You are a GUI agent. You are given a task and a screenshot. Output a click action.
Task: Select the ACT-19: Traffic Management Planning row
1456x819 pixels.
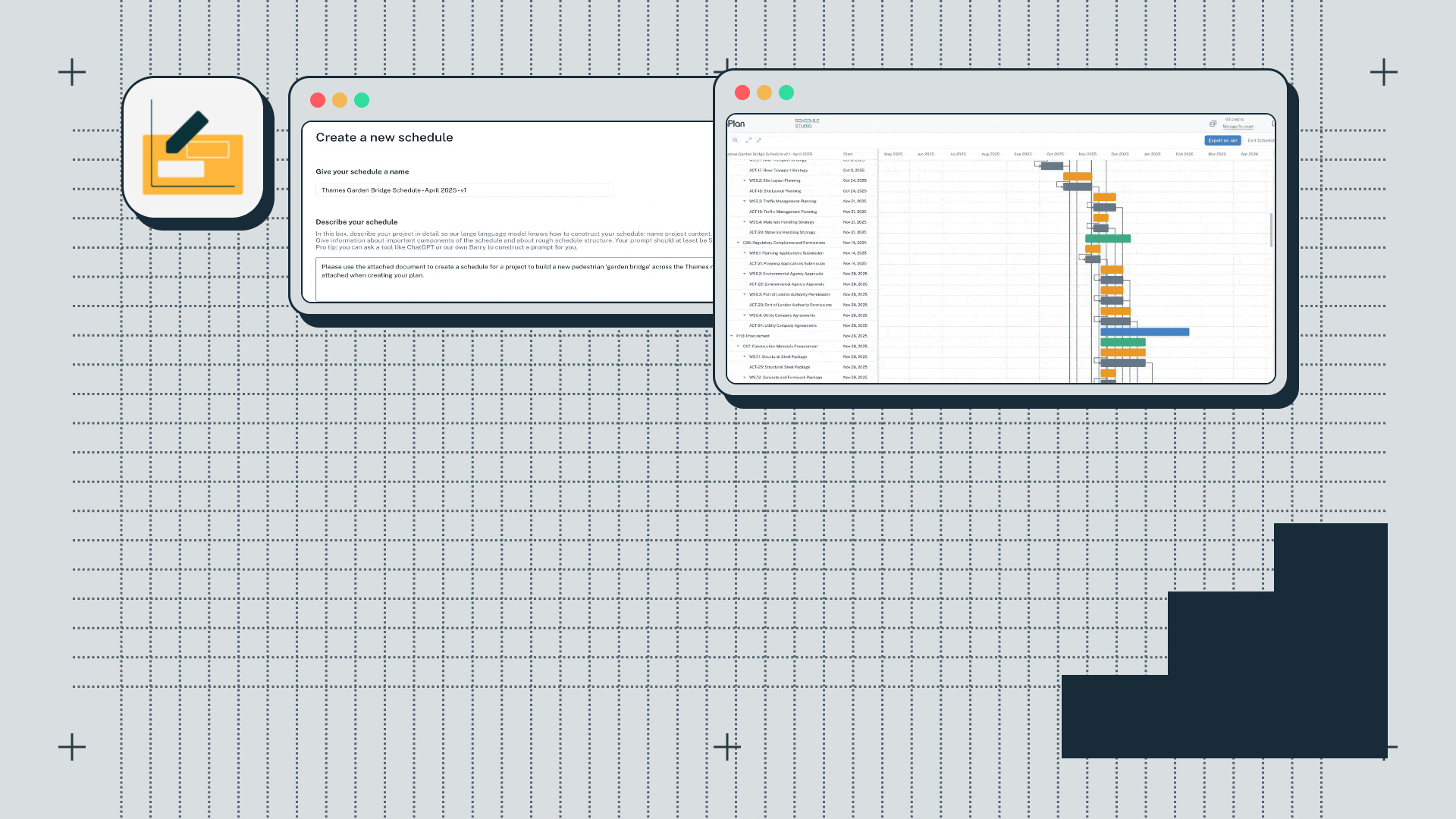pos(802,212)
